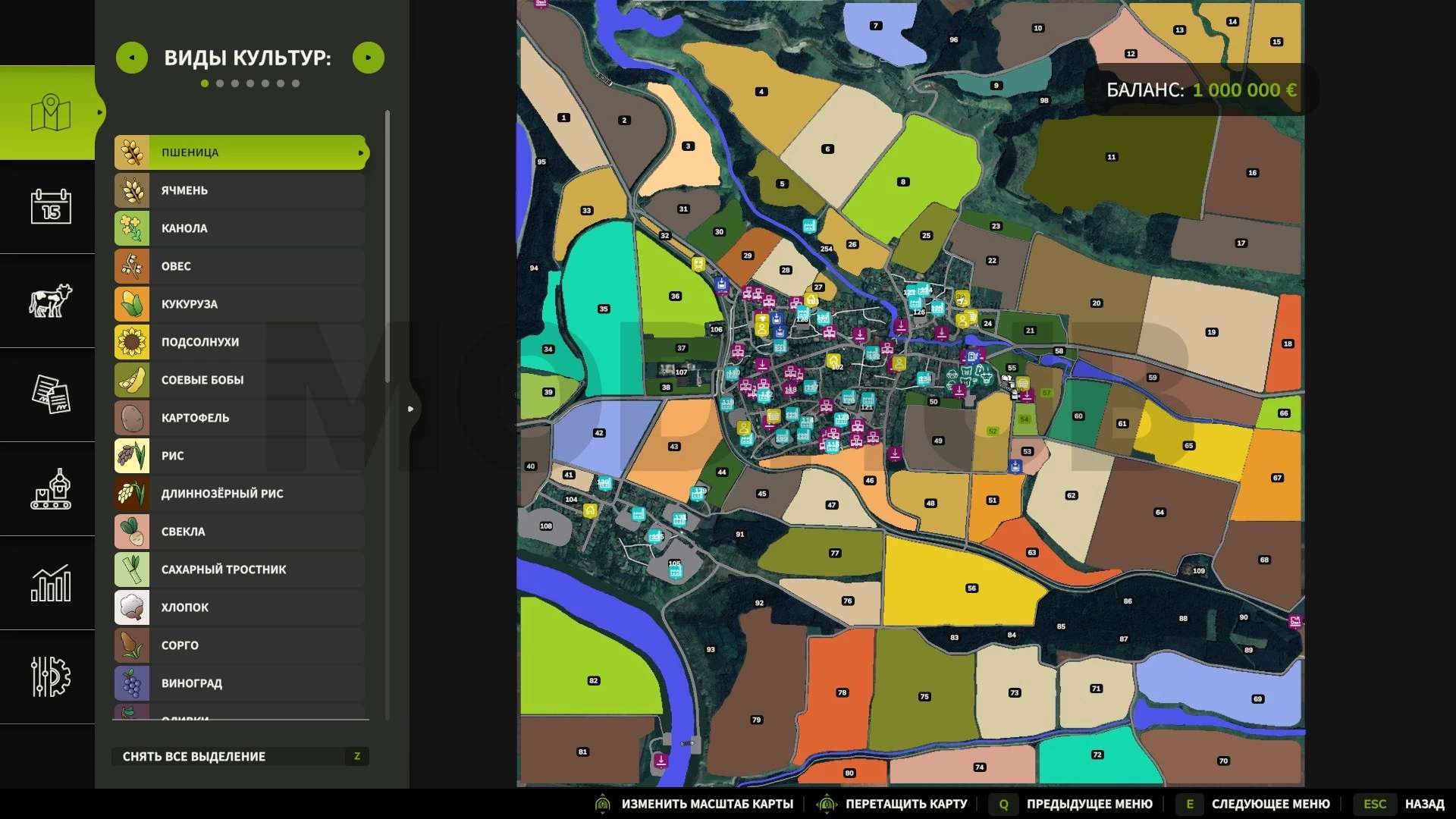This screenshot has width=1456, height=819.
Task: Click the ESC Назад button
Action: click(1404, 804)
